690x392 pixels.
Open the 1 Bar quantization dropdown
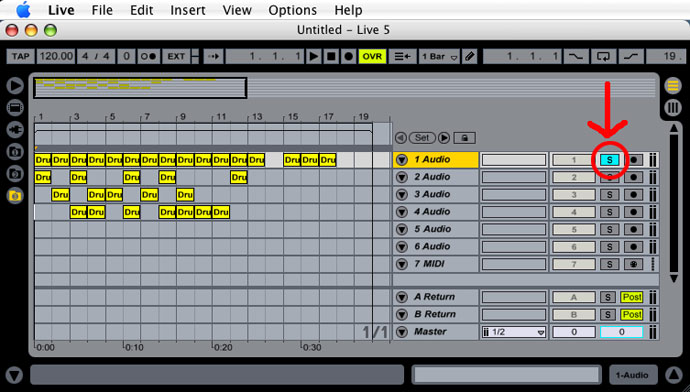pos(440,56)
